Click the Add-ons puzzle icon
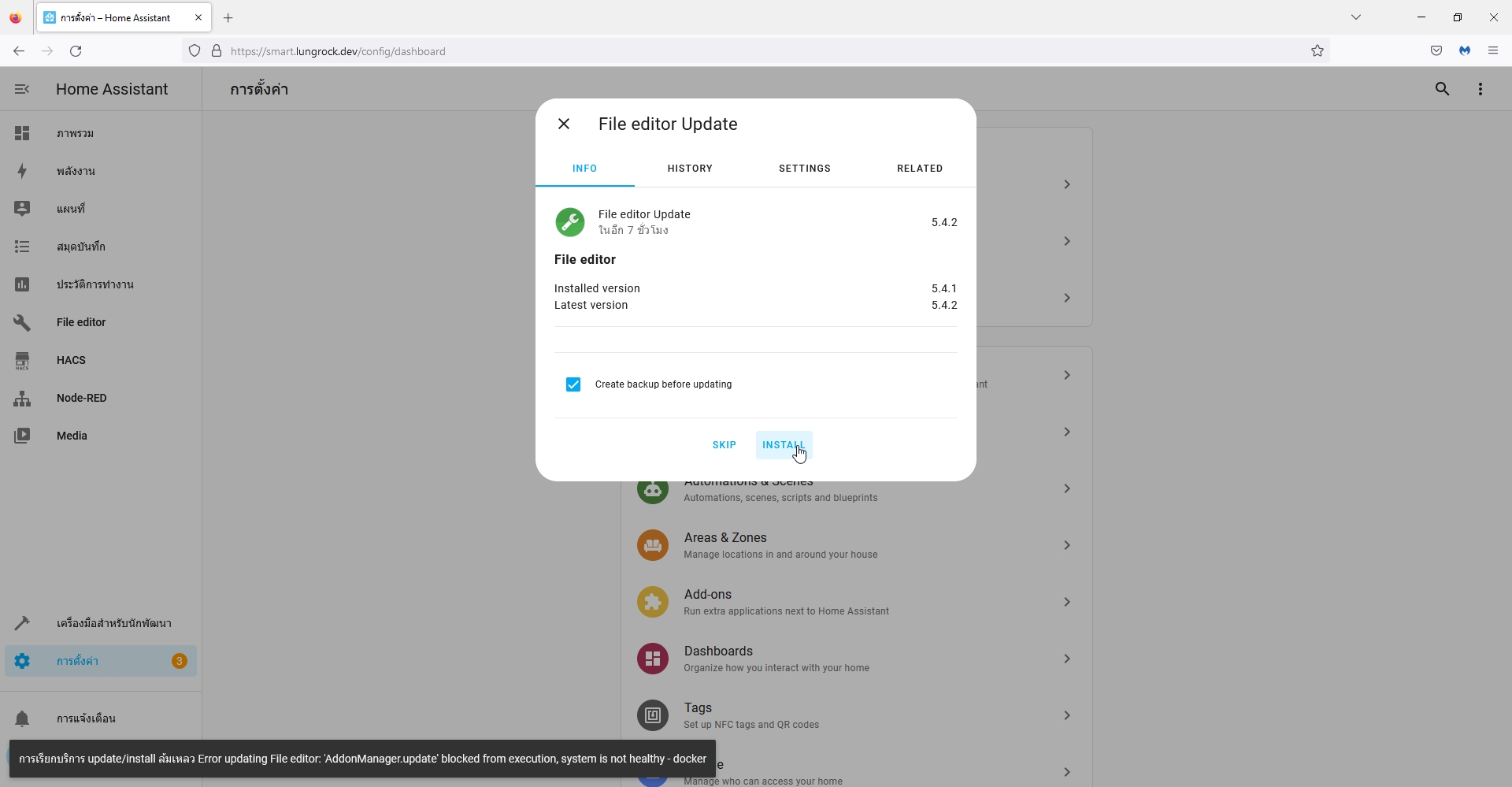Image resolution: width=1512 pixels, height=787 pixels. point(653,602)
